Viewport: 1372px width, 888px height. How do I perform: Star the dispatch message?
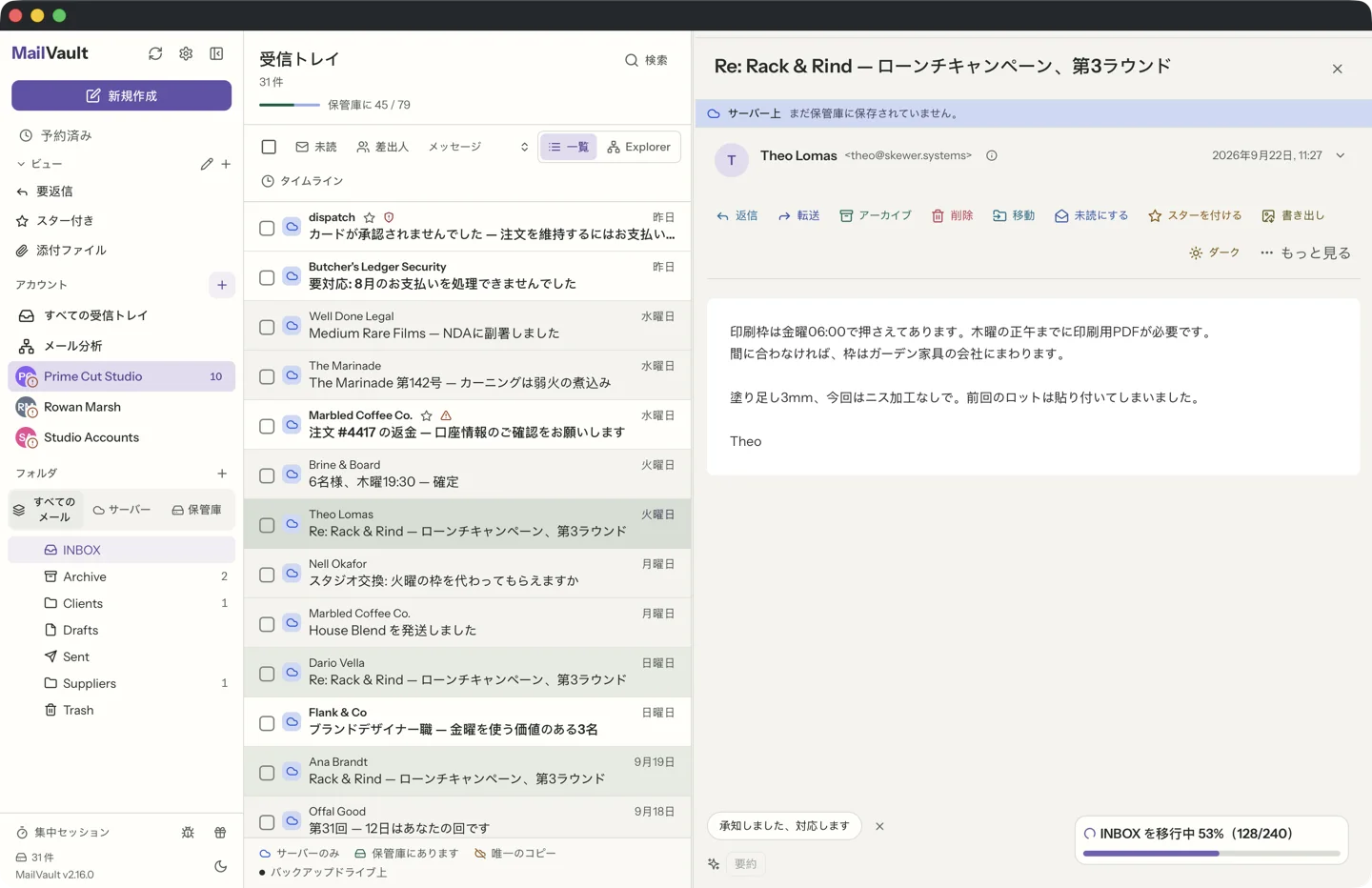coord(370,217)
